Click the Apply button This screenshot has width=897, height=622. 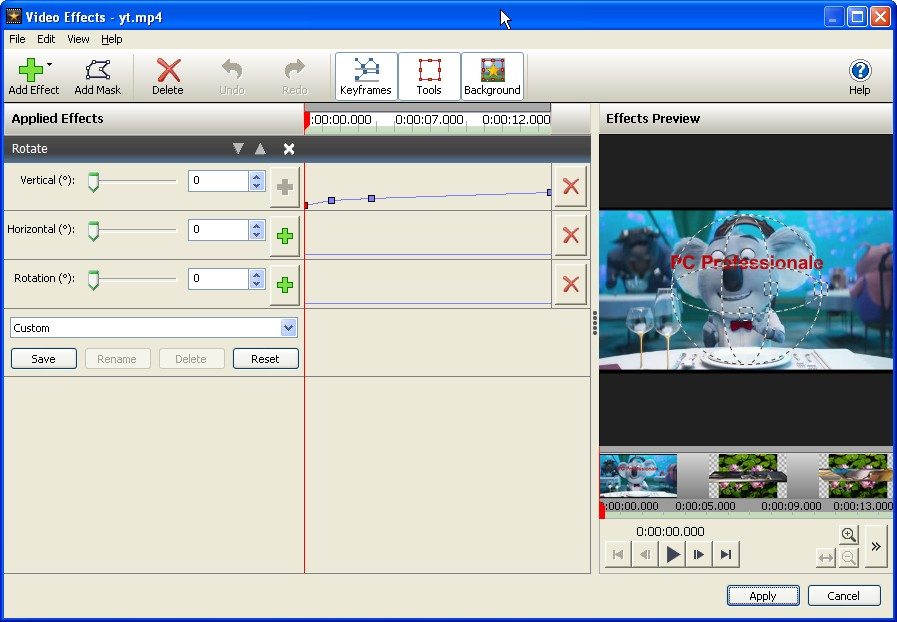[x=762, y=596]
